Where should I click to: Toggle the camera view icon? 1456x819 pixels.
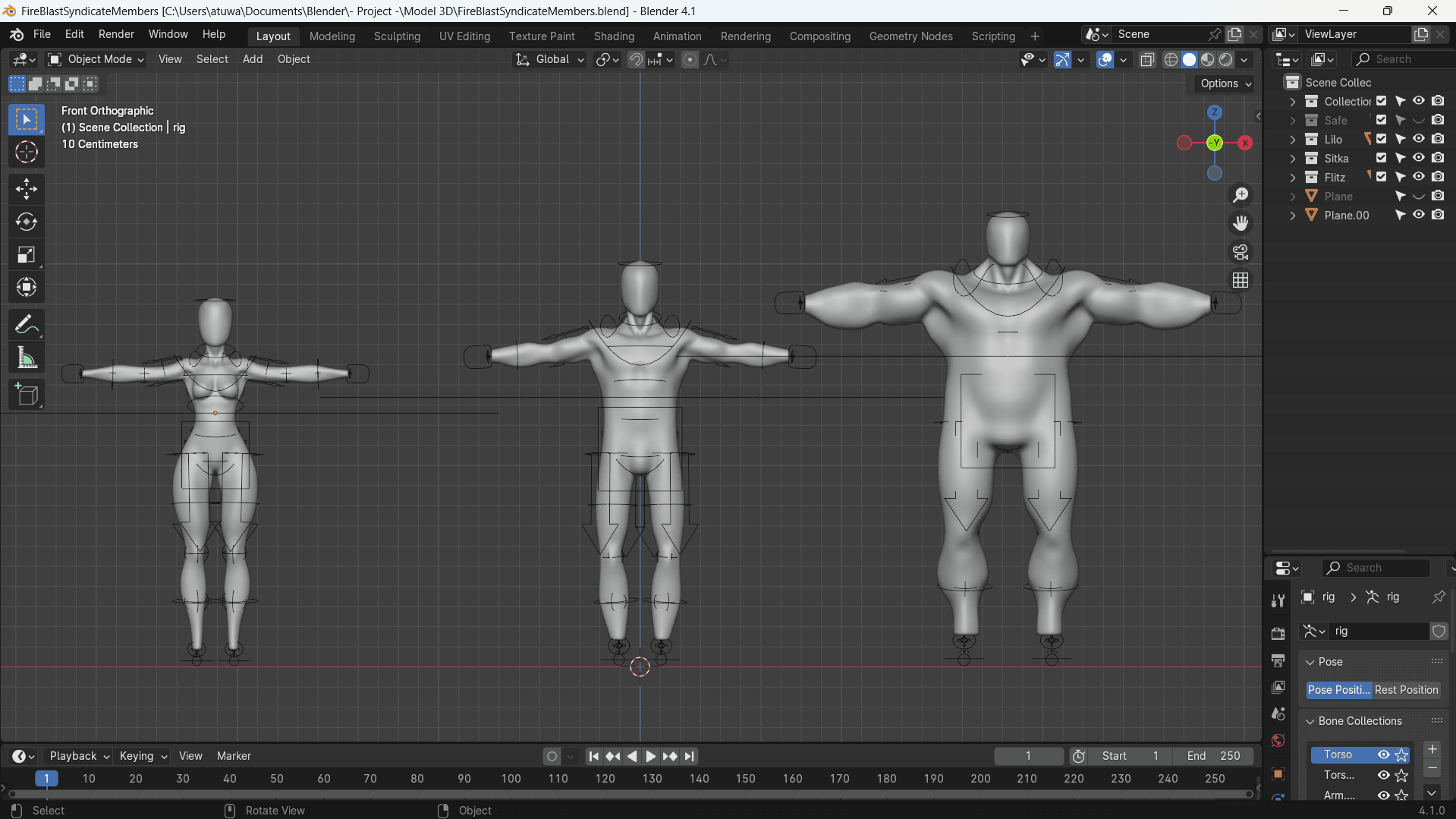(1241, 251)
